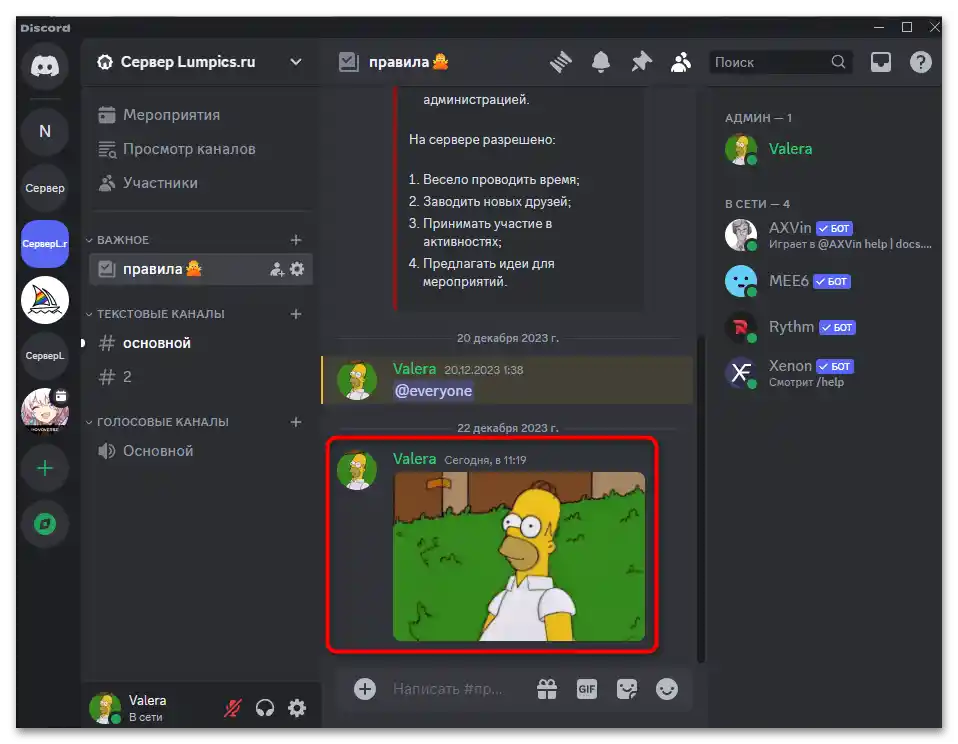Click the pinned messages pin icon

[x=640, y=61]
